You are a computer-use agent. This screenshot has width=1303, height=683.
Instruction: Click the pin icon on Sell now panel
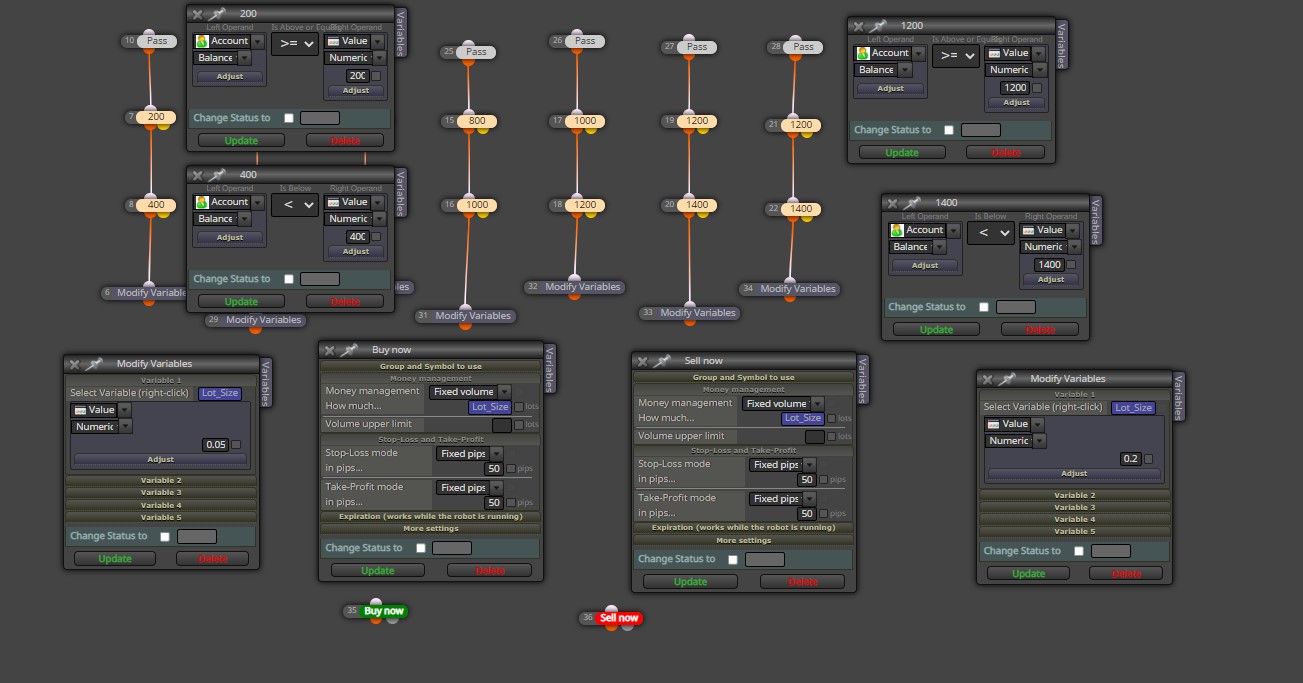click(662, 361)
